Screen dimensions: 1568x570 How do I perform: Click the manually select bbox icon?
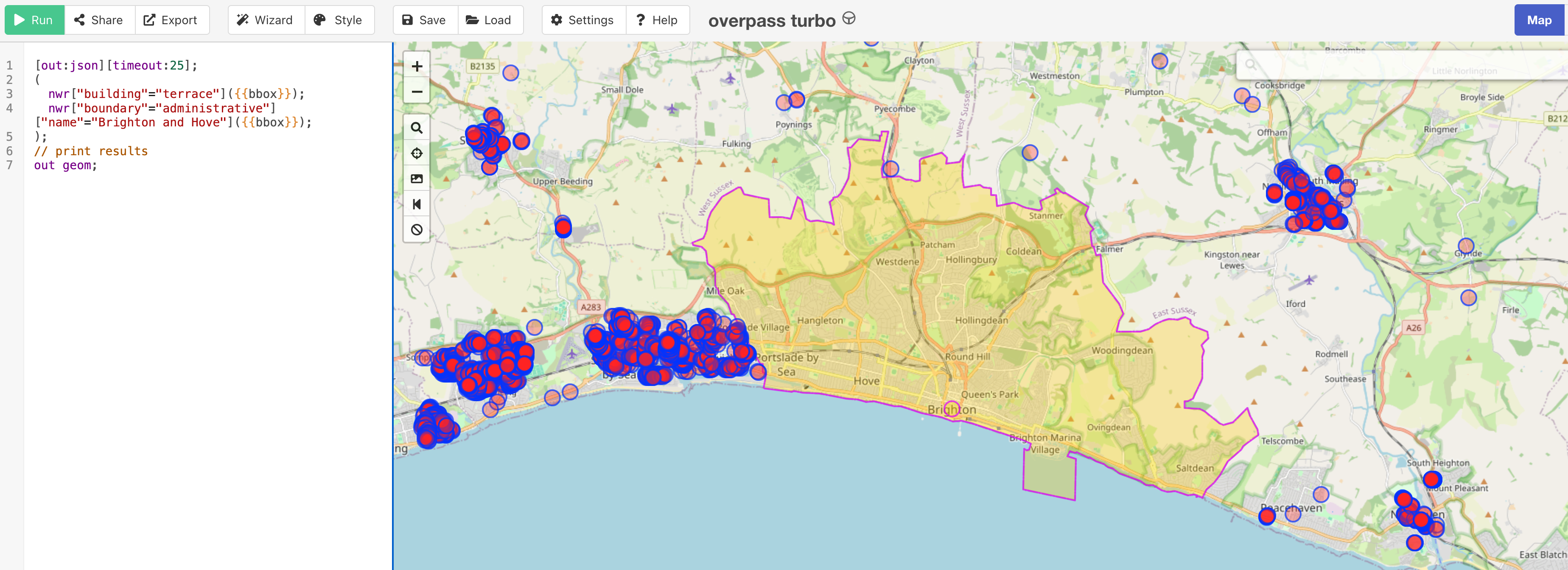tap(417, 179)
